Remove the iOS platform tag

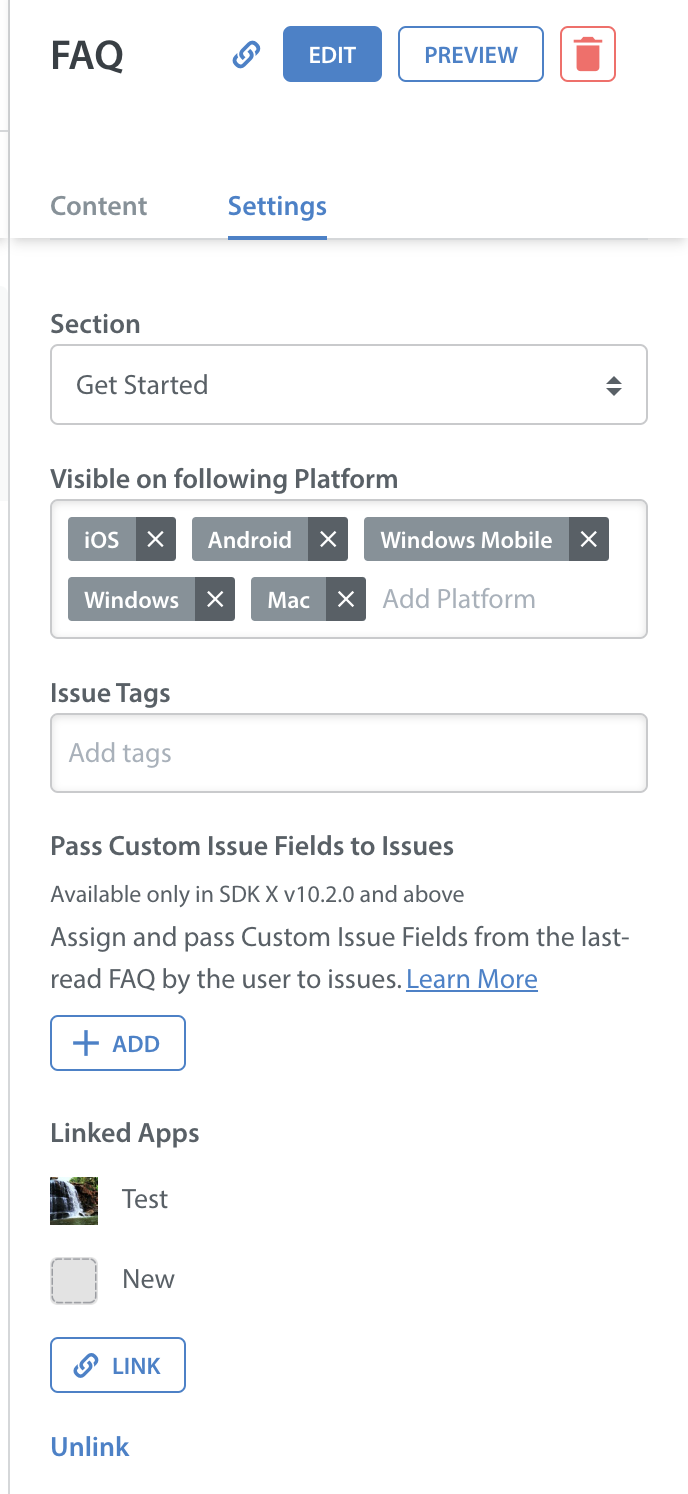click(155, 540)
